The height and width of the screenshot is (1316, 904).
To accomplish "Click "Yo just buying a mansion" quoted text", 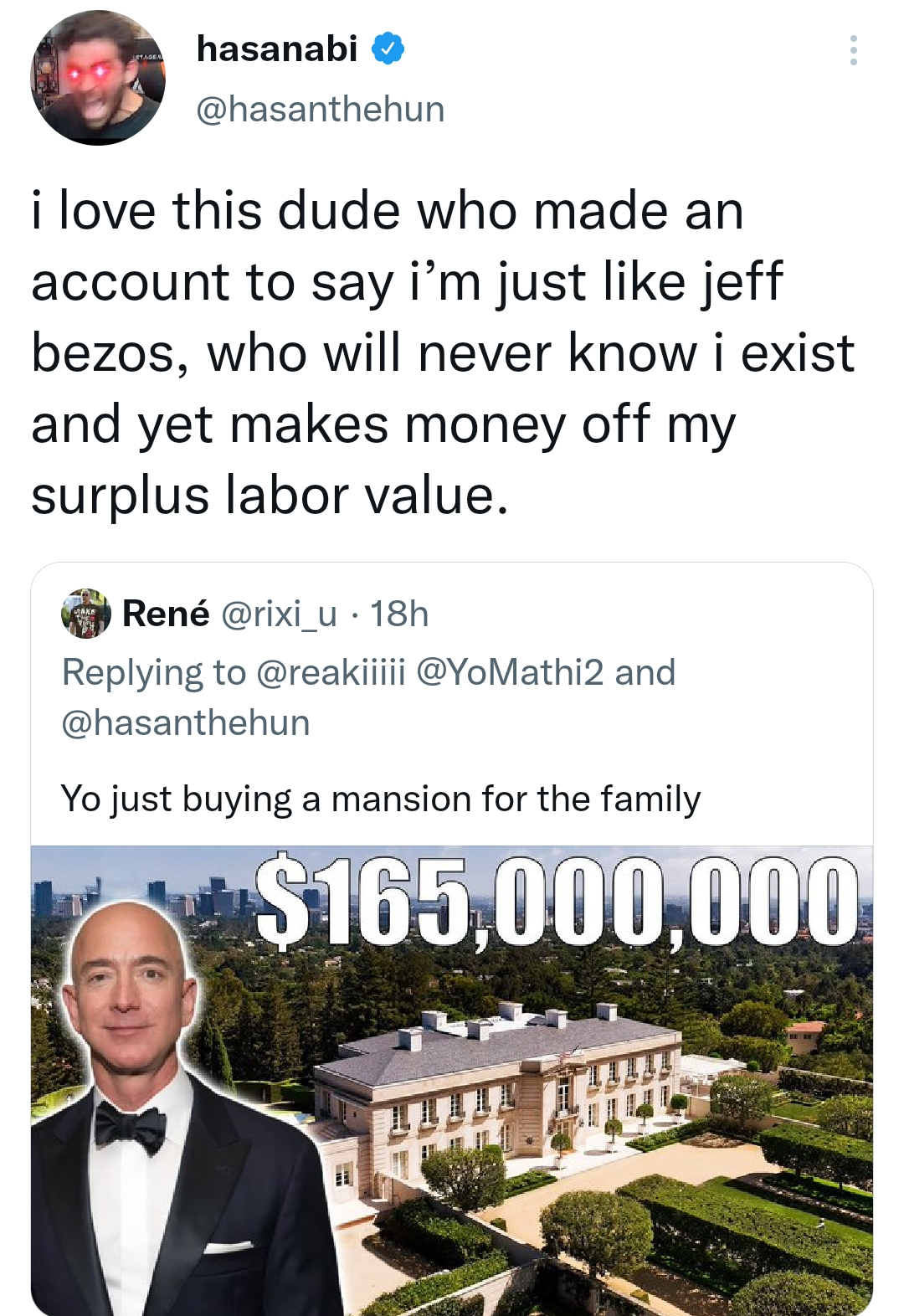I will 380,799.
